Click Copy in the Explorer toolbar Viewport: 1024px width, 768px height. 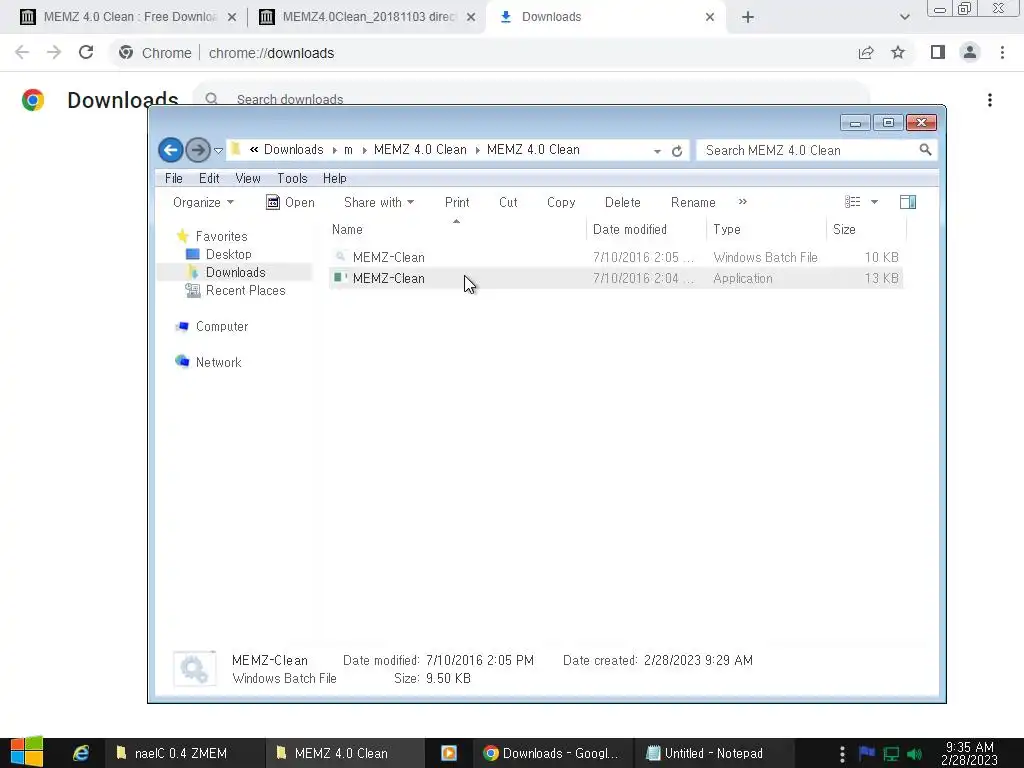[561, 202]
